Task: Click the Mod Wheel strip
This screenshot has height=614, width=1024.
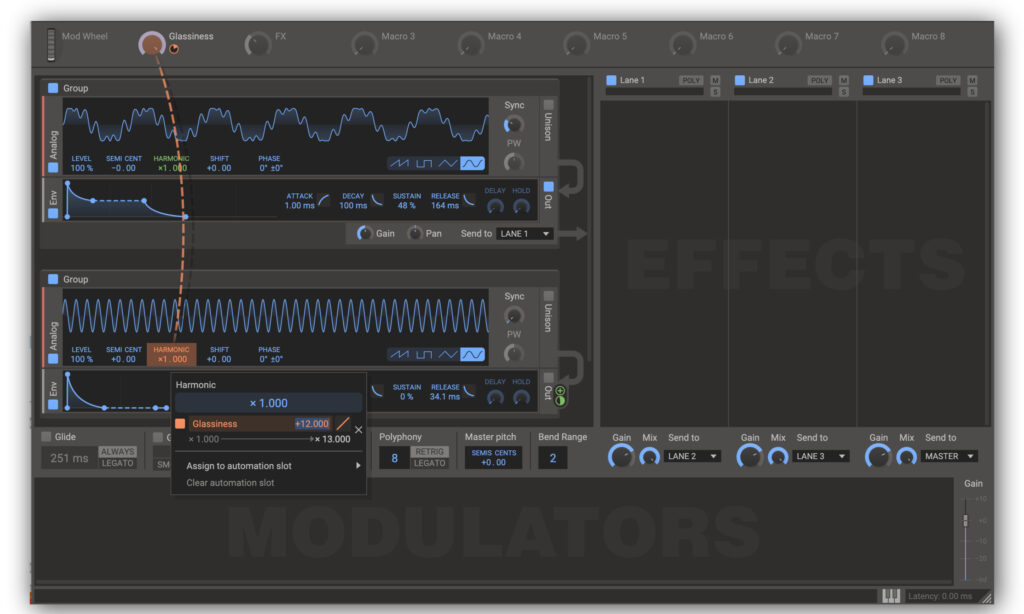Action: pos(51,44)
